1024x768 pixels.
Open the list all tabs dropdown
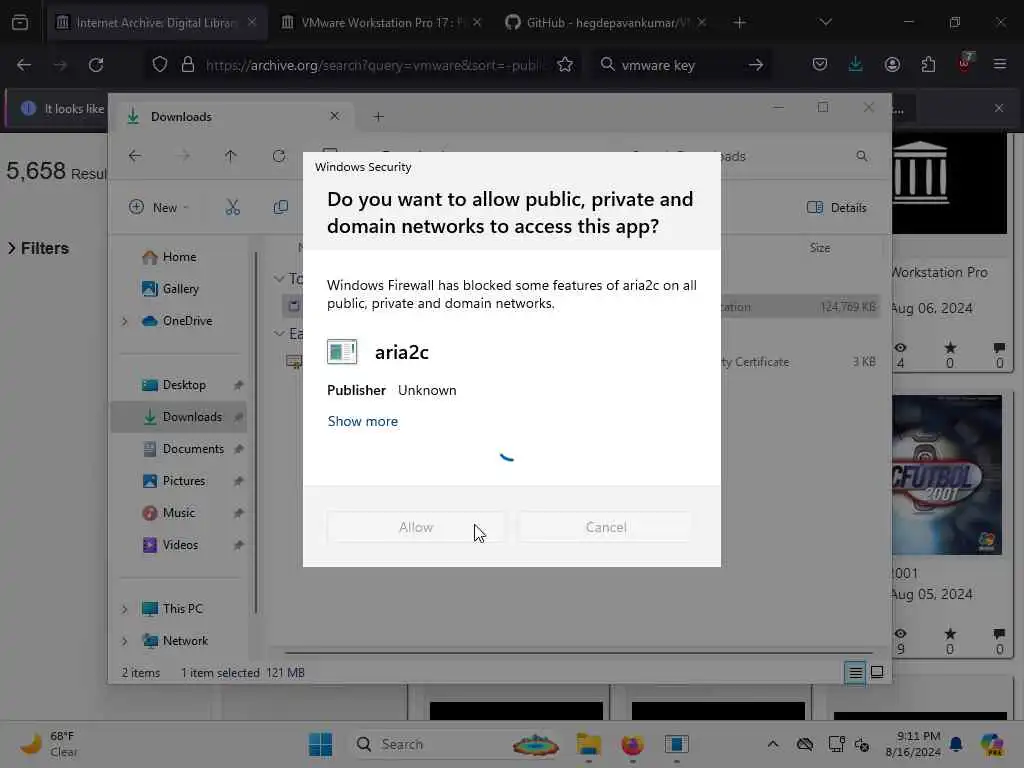(825, 23)
